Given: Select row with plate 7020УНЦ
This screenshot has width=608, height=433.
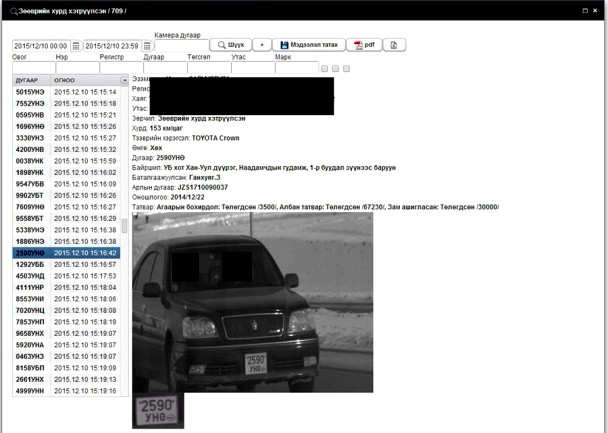Looking at the screenshot, I should (66, 310).
